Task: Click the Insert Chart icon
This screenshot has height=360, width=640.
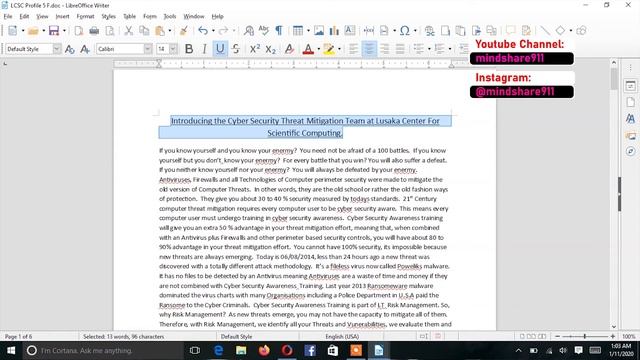Action: click(x=334, y=31)
